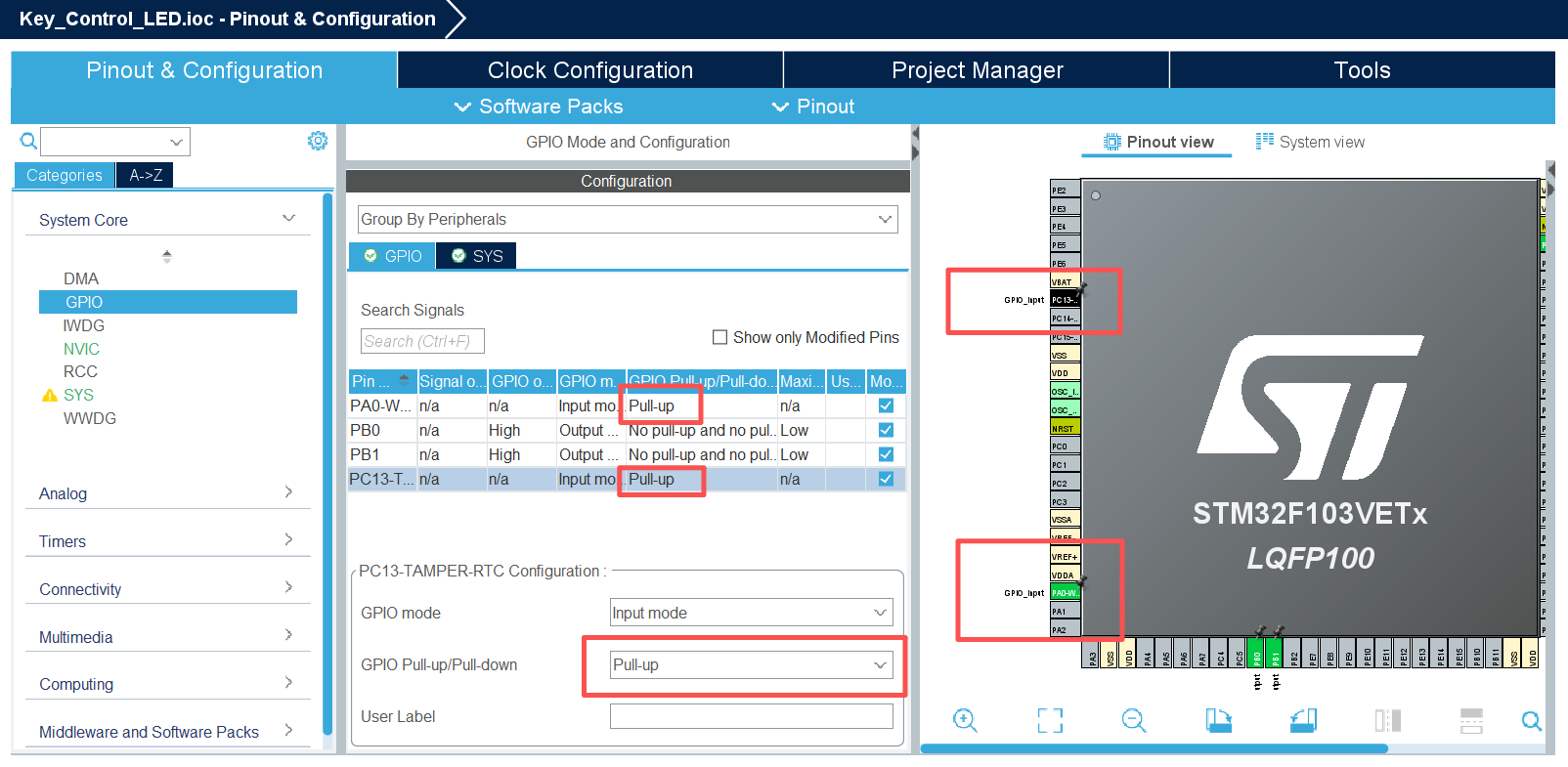The image size is (1568, 767).
Task: Fit the chip pinout to the window
Action: (1050, 720)
